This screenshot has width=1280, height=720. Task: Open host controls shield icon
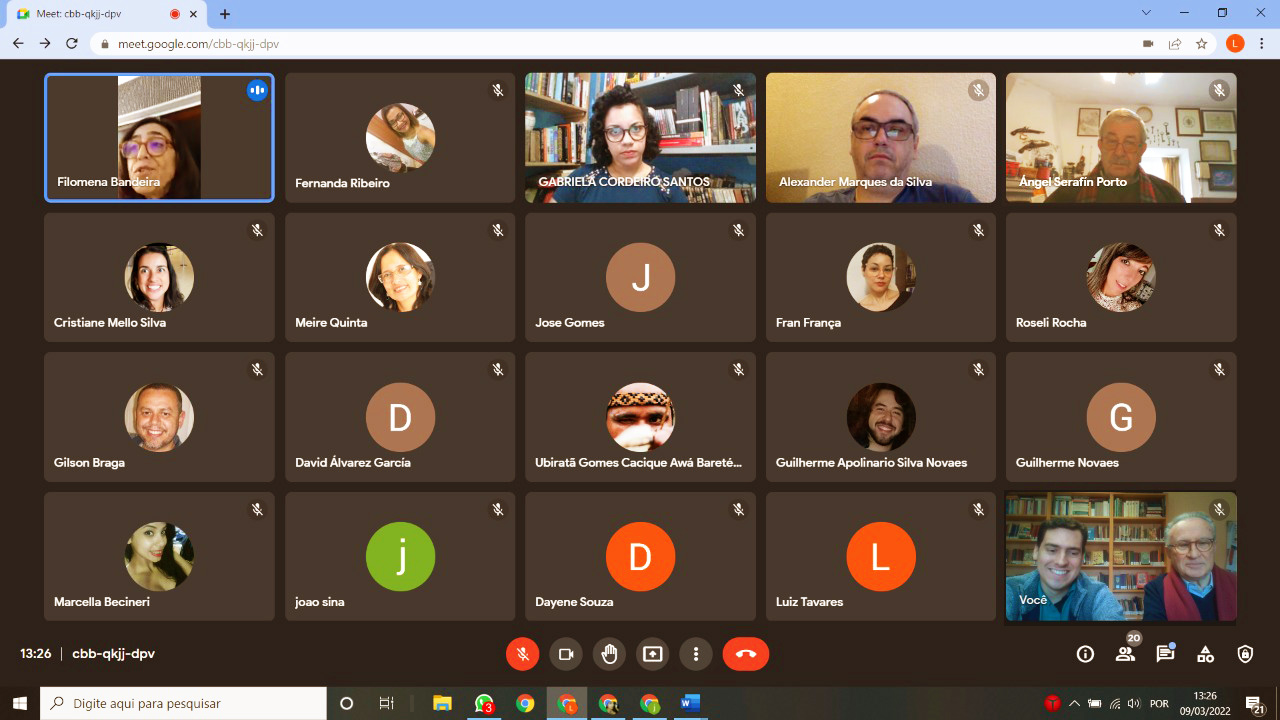1245,654
